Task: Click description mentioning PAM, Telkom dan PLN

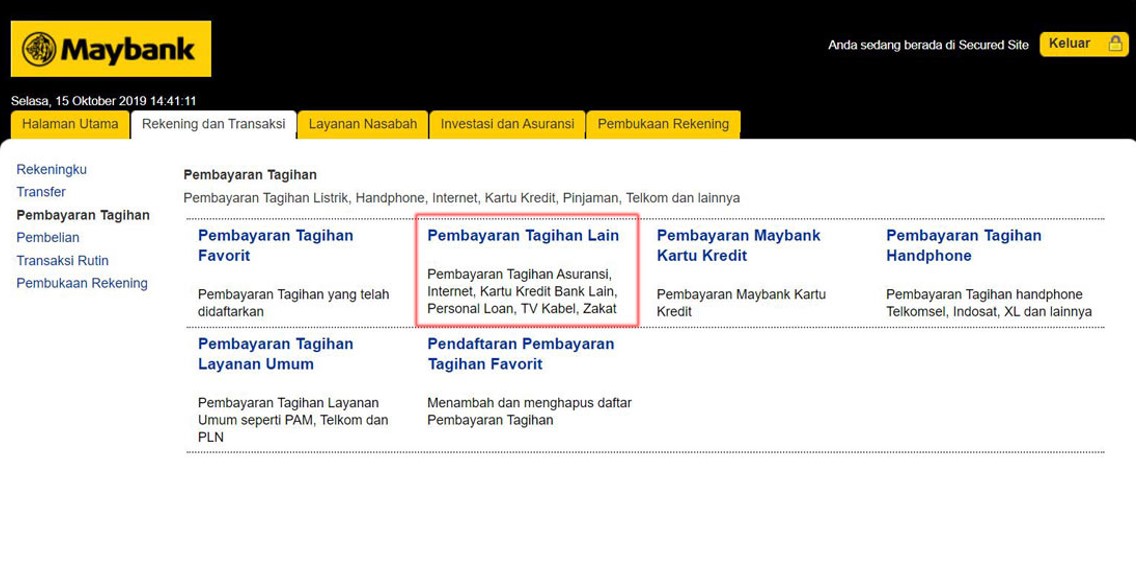Action: click(293, 420)
